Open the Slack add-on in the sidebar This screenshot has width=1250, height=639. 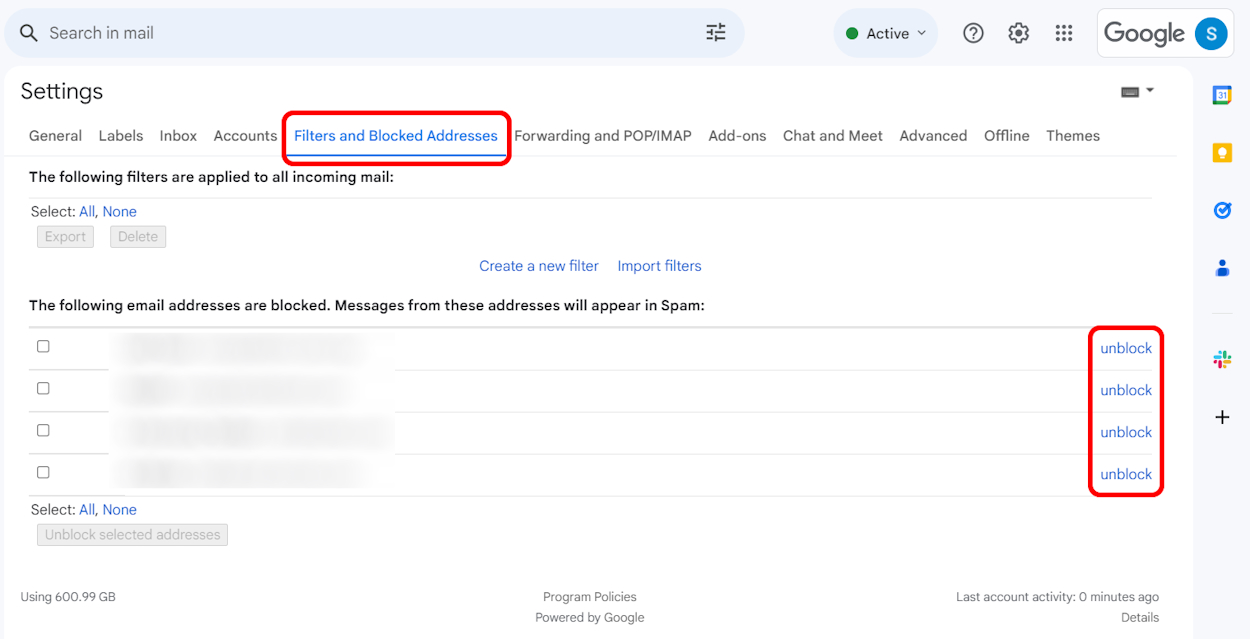tap(1222, 359)
